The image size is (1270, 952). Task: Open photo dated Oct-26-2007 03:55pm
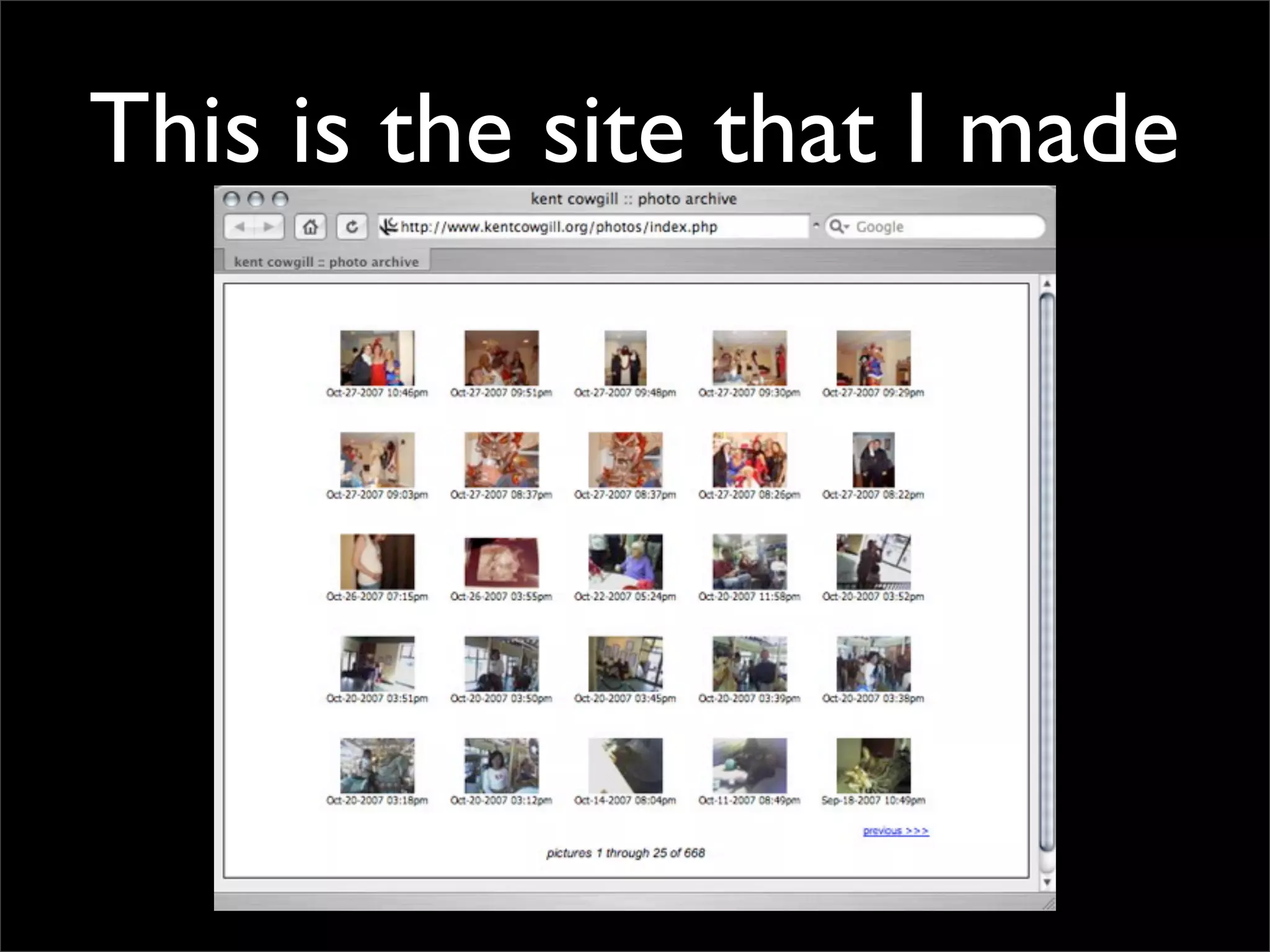[x=502, y=562]
